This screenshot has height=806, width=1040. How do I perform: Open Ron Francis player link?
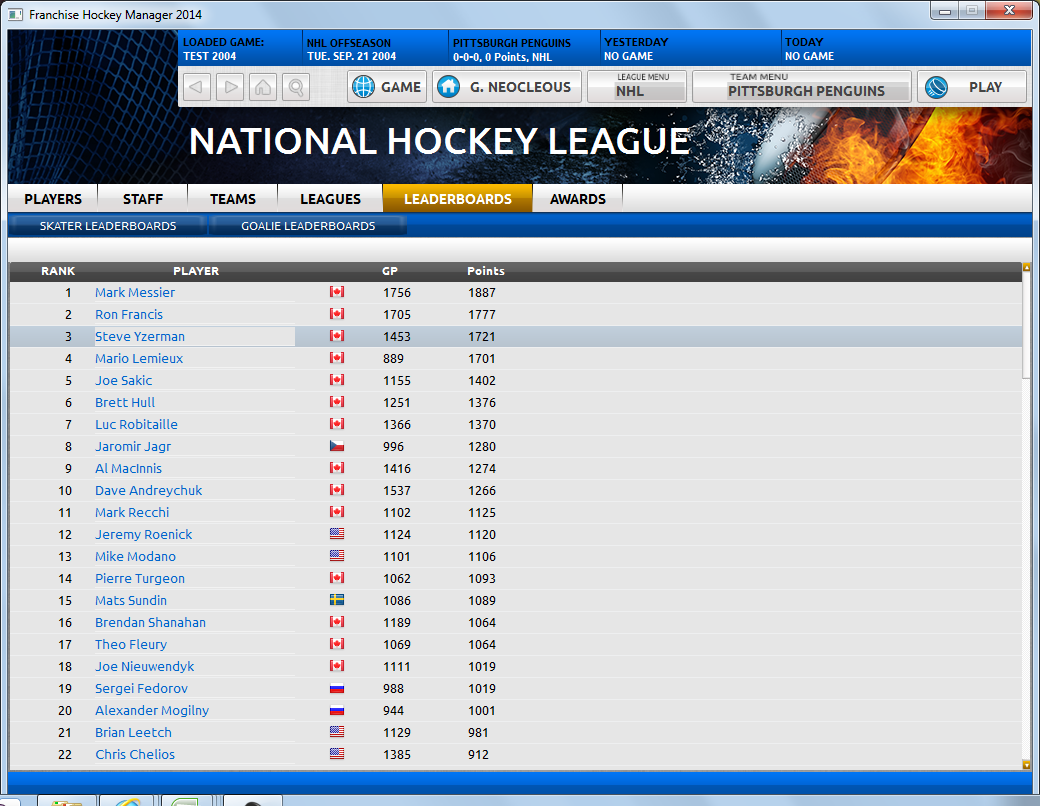point(129,314)
